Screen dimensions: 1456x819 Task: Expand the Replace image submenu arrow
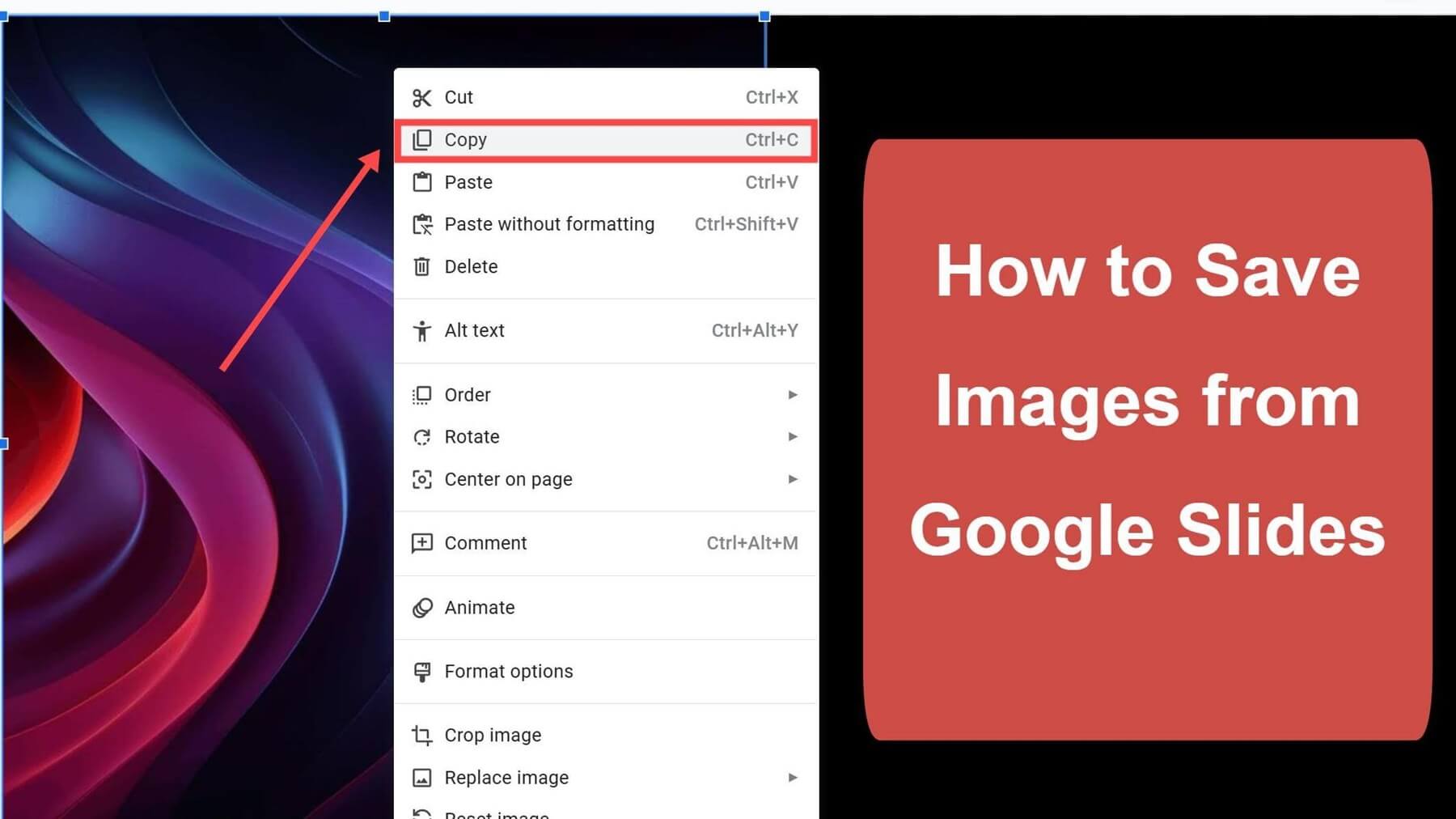click(x=793, y=778)
